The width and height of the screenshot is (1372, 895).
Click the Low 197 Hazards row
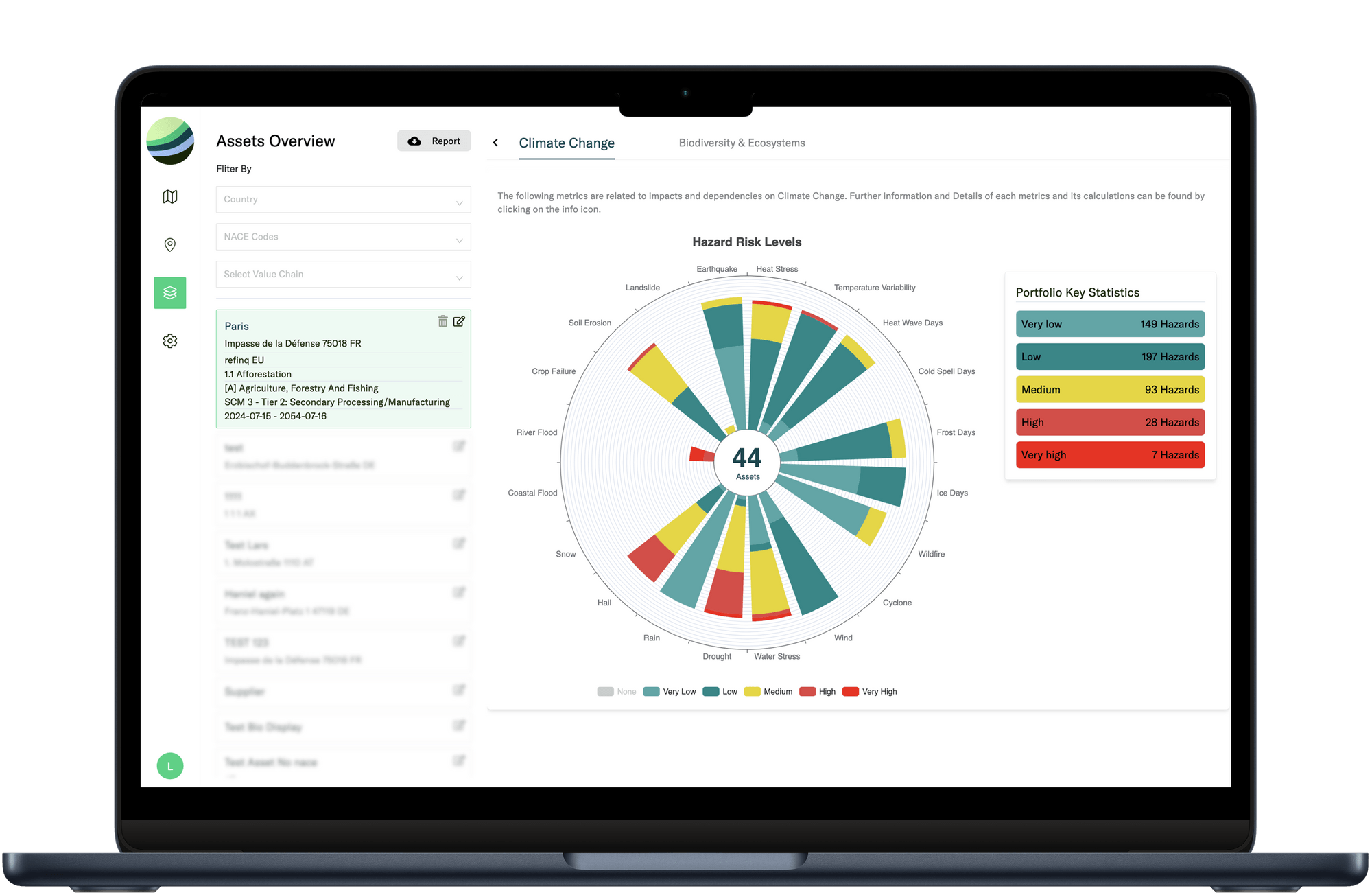point(1110,357)
